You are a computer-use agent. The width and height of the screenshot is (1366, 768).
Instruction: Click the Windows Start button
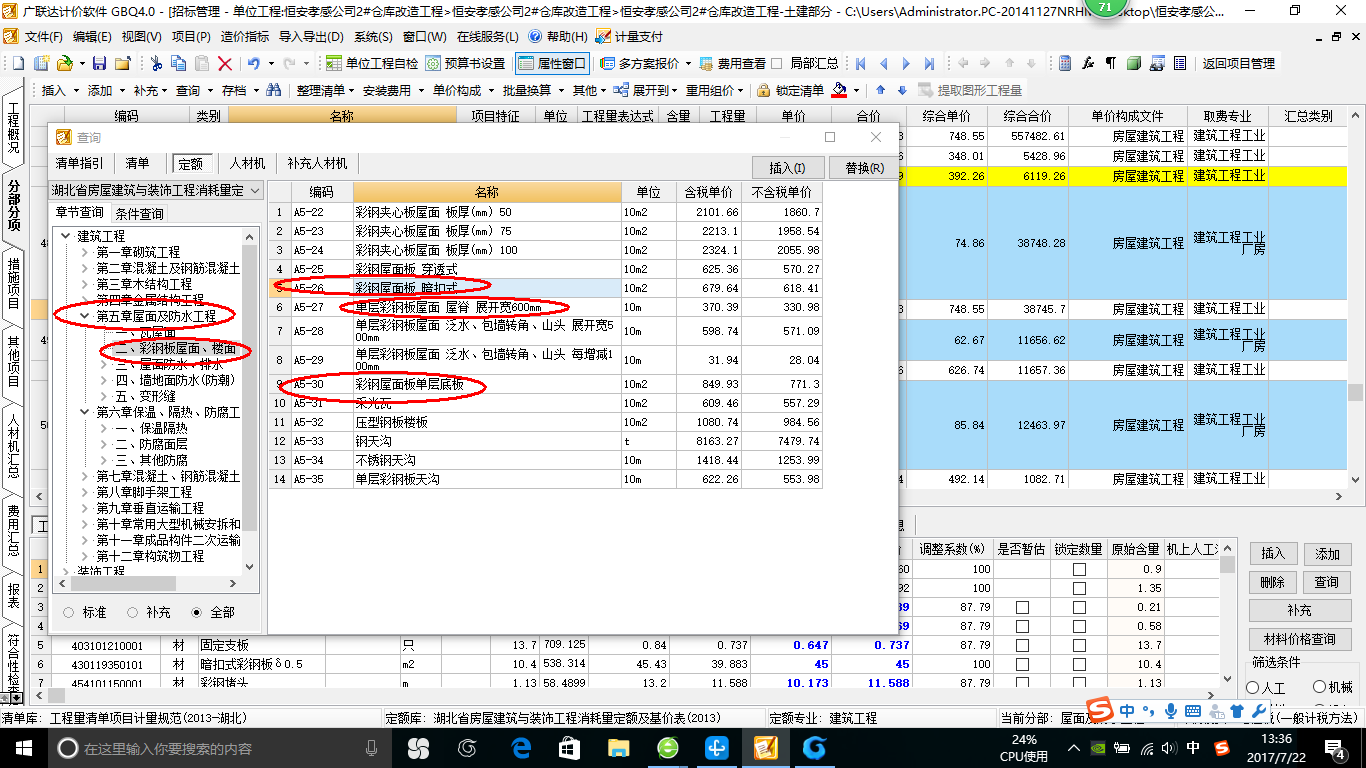coord(23,747)
